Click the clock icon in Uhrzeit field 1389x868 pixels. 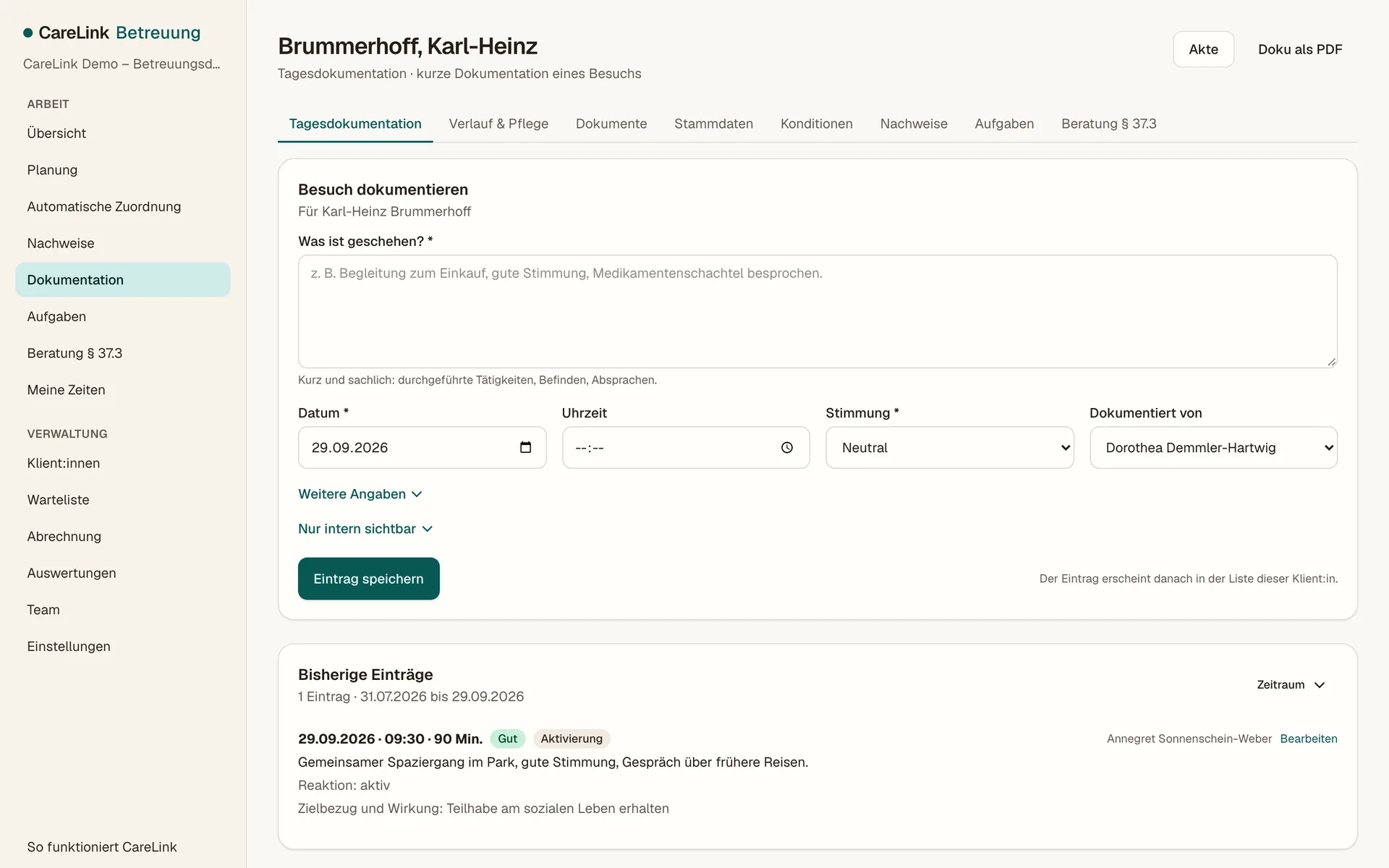click(787, 448)
